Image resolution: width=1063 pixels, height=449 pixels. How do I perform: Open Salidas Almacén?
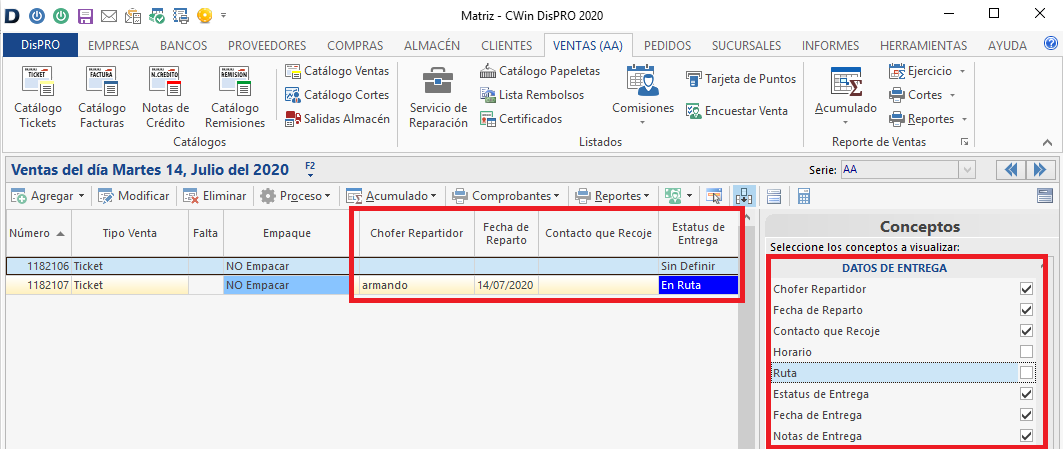tap(337, 119)
